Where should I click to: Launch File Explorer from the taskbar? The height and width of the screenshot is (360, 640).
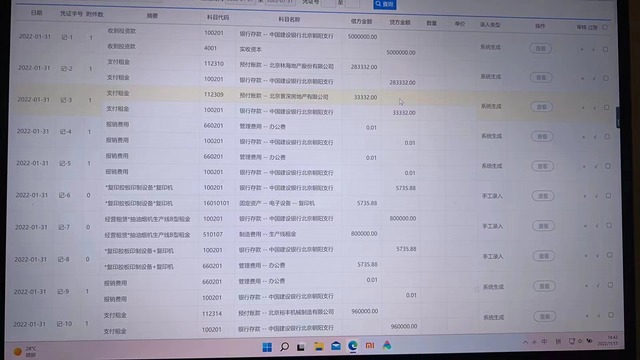[319, 347]
